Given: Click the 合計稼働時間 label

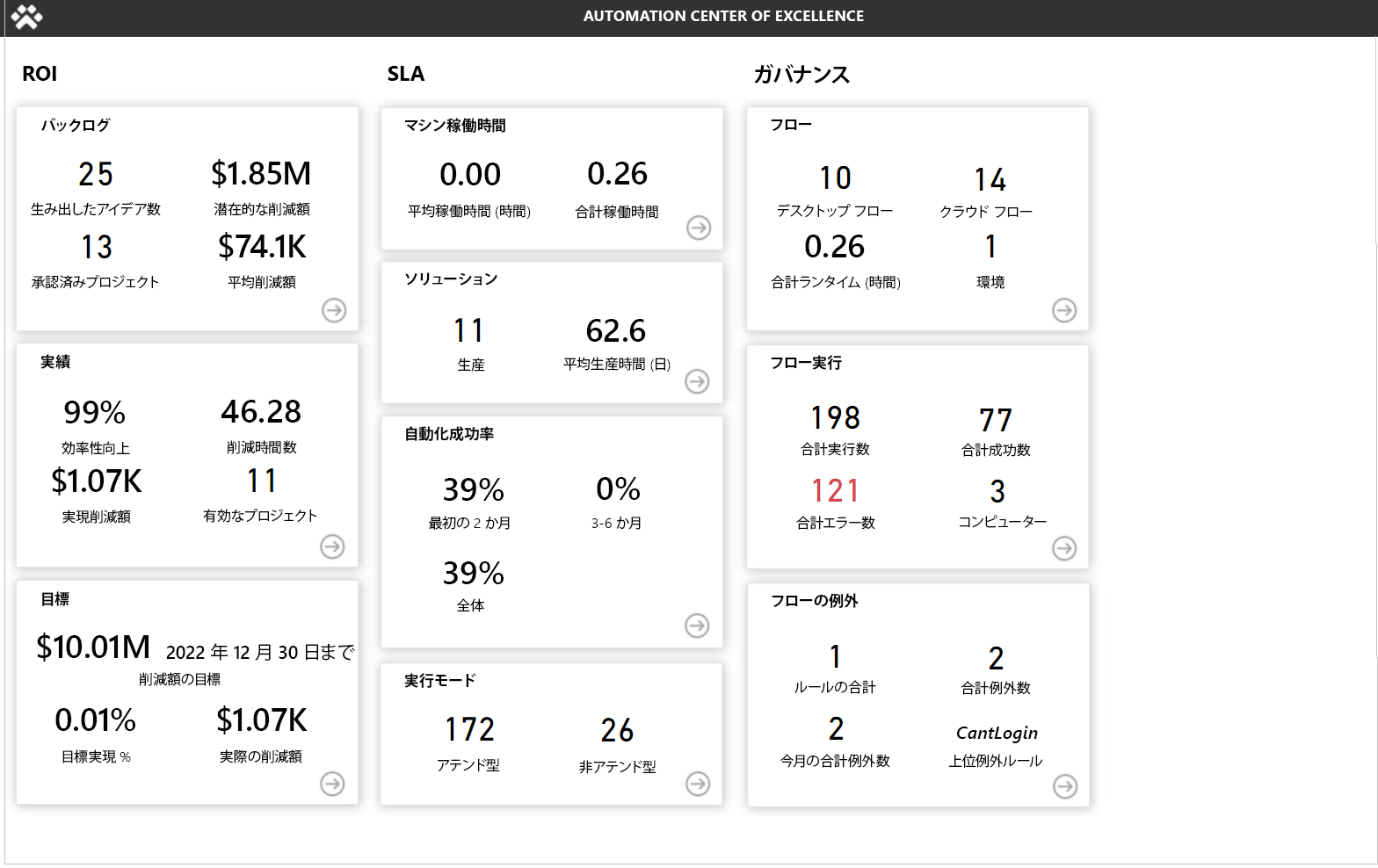Looking at the screenshot, I should (617, 212).
